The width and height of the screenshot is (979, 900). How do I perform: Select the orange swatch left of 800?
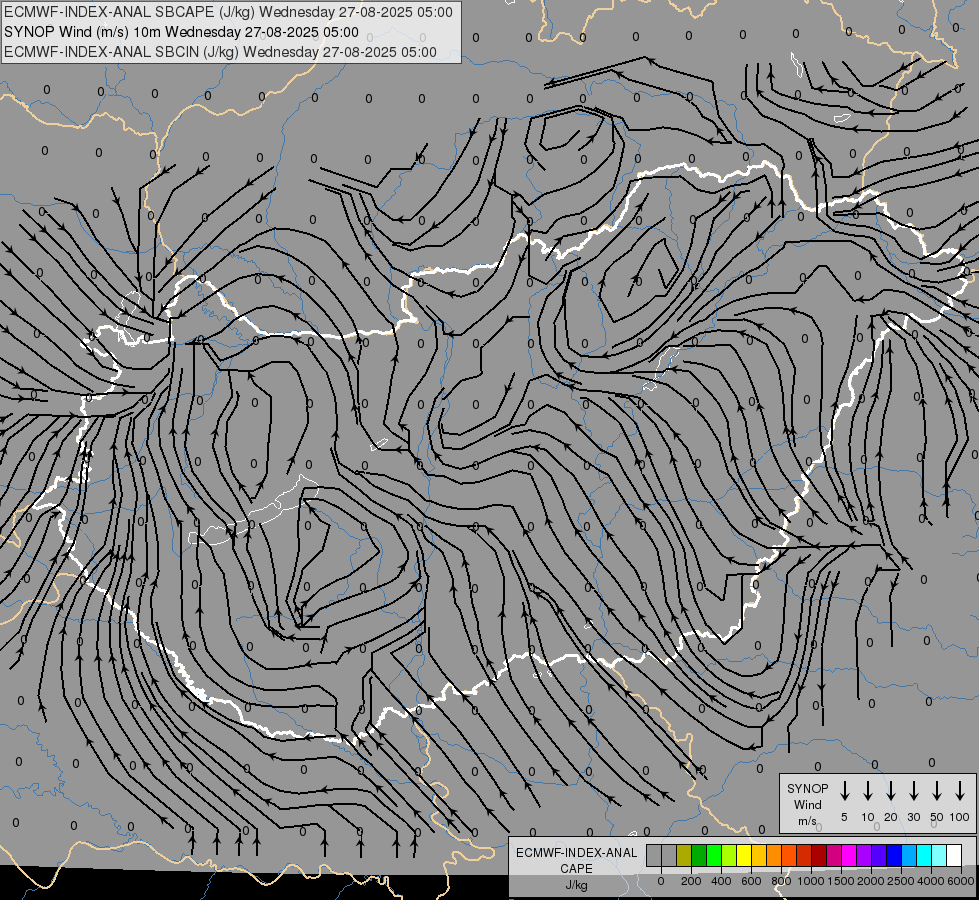774,855
